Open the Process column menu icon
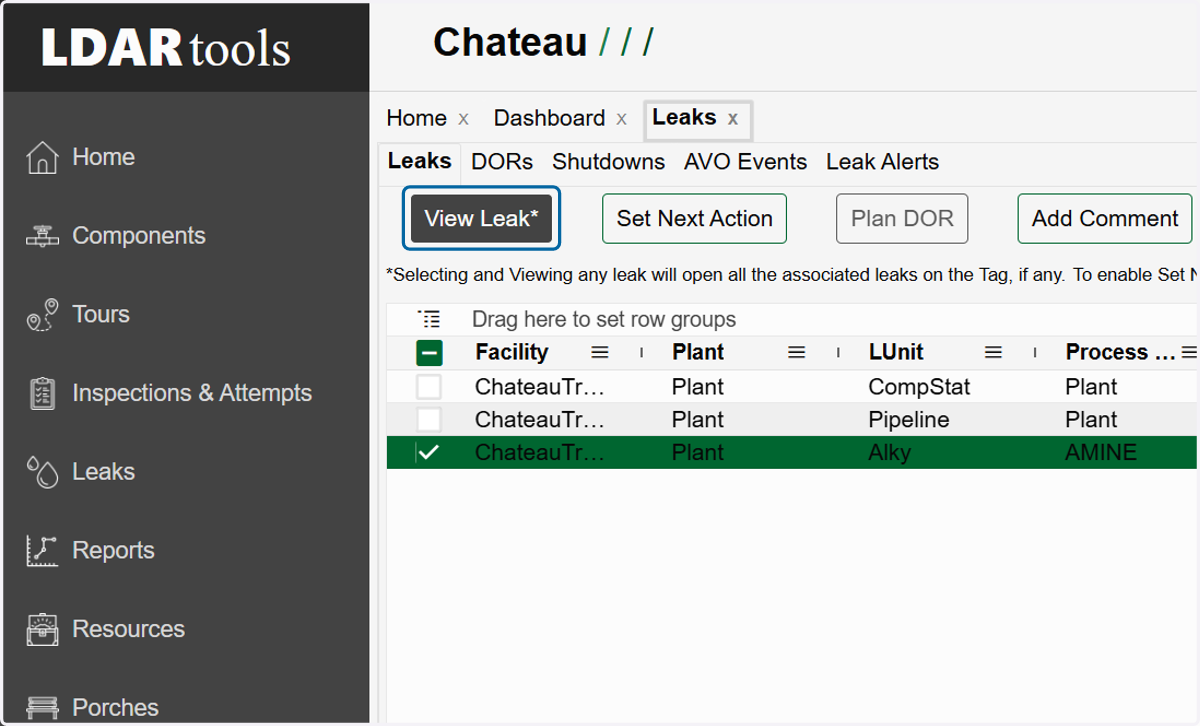 point(1189,352)
